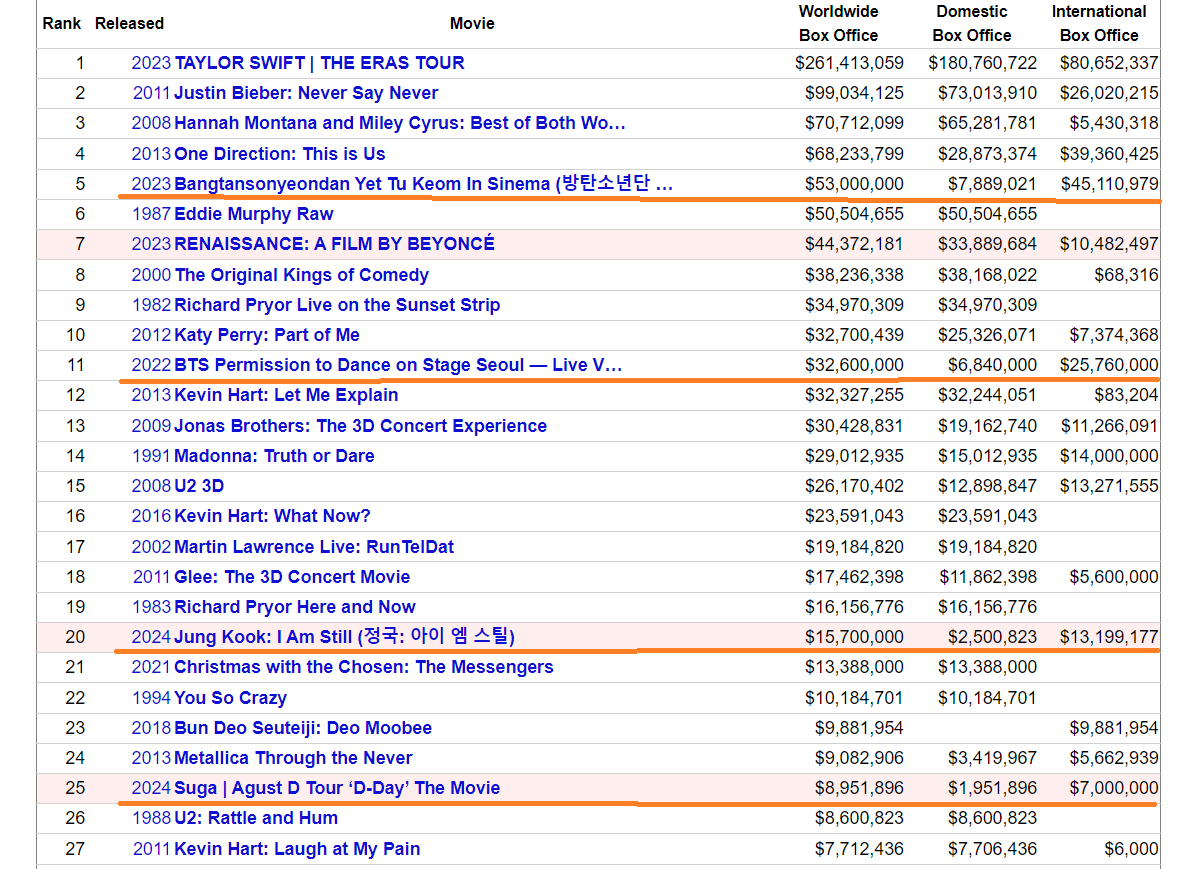Open the TAYLOR SWIFT | THE ERAS TOUR movie link
Screen dimensions: 1196x869
[319, 63]
